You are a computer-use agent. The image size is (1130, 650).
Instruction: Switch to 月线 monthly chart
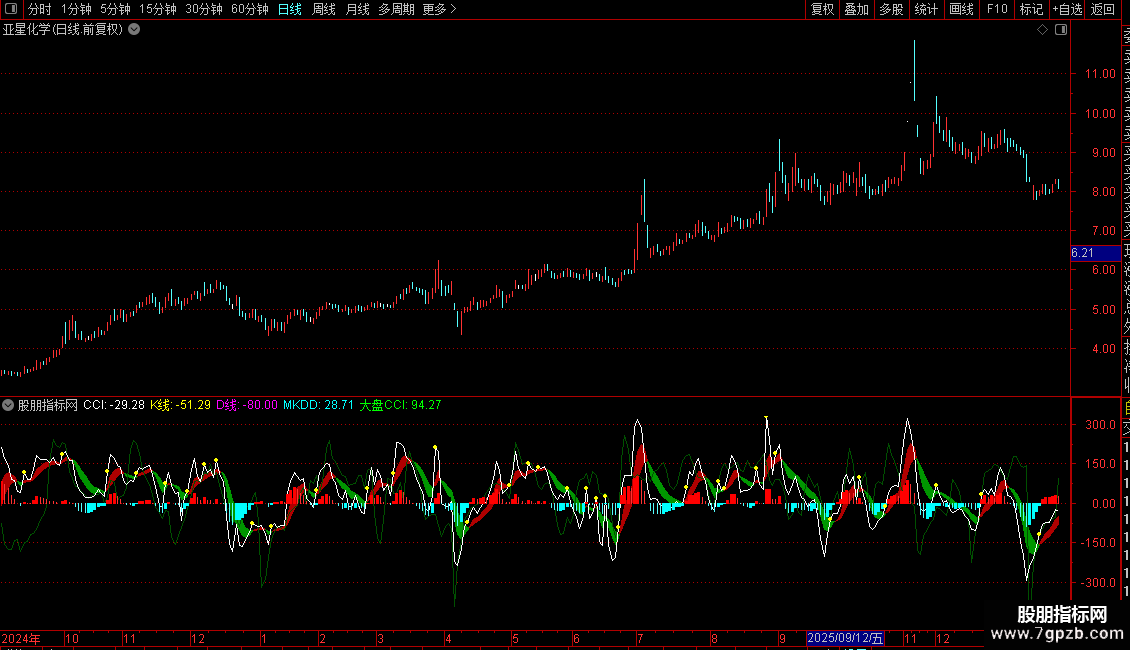click(357, 9)
